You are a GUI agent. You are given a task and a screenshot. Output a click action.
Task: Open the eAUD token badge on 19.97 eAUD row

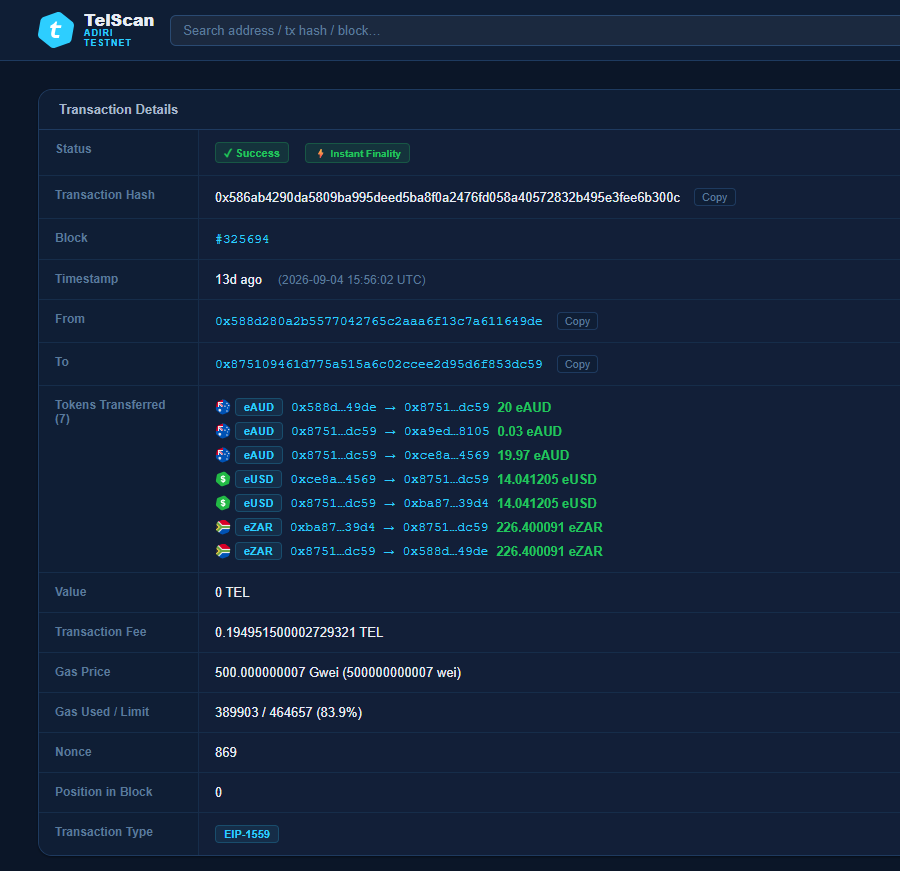(x=258, y=455)
